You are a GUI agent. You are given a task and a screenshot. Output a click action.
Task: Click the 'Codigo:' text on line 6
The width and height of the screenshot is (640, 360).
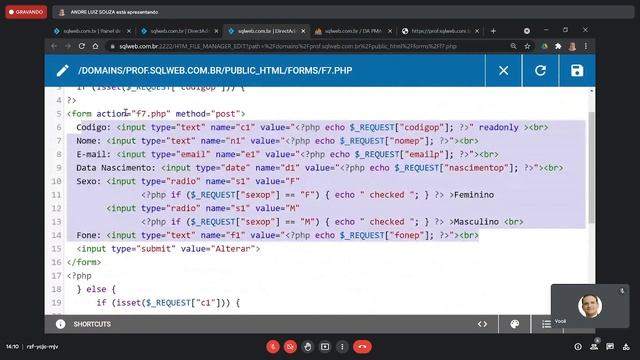coord(93,127)
